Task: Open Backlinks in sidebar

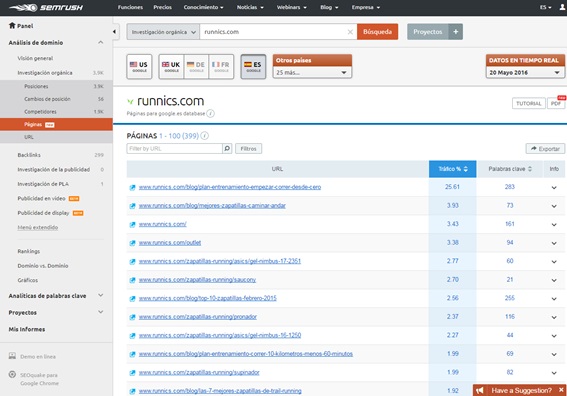Action: 29,155
